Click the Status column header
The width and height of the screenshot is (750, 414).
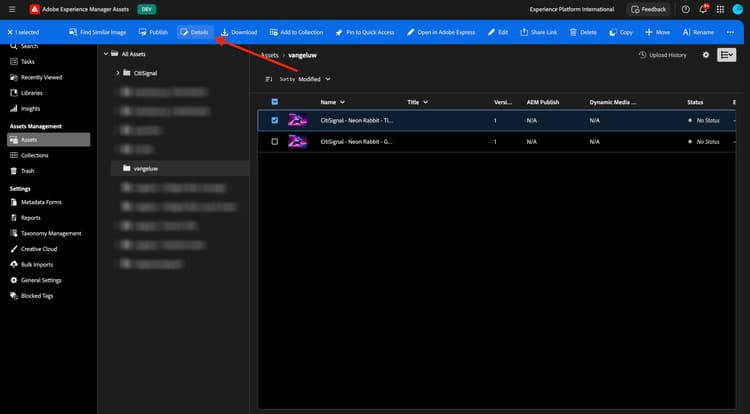(695, 102)
